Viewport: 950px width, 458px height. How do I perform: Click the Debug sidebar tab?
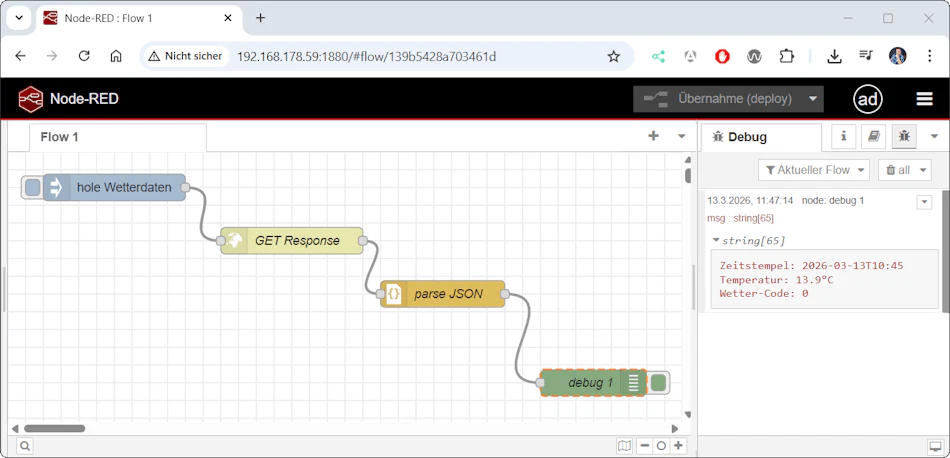coord(748,137)
